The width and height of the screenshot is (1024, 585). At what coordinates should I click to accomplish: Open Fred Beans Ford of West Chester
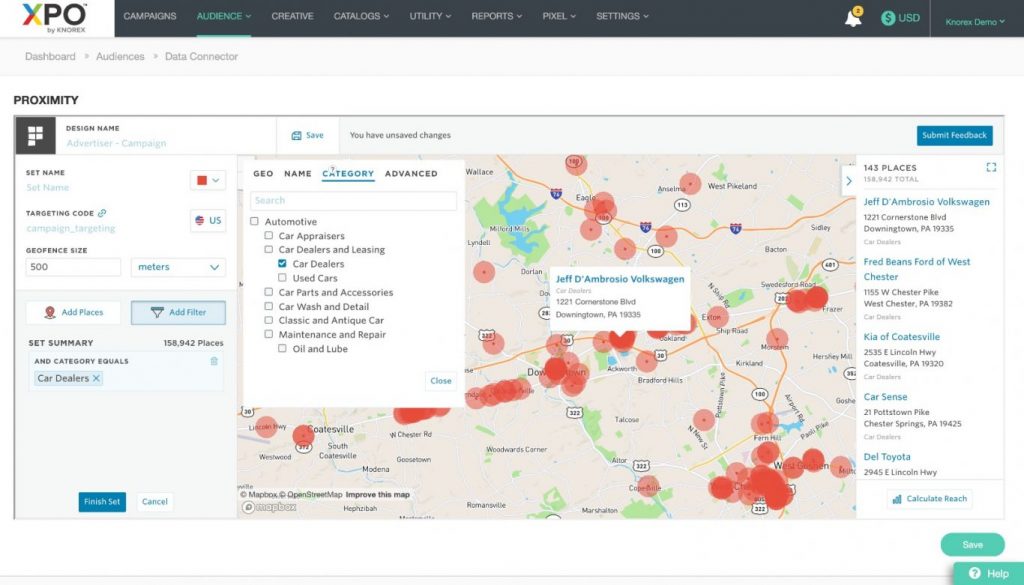click(x=916, y=269)
